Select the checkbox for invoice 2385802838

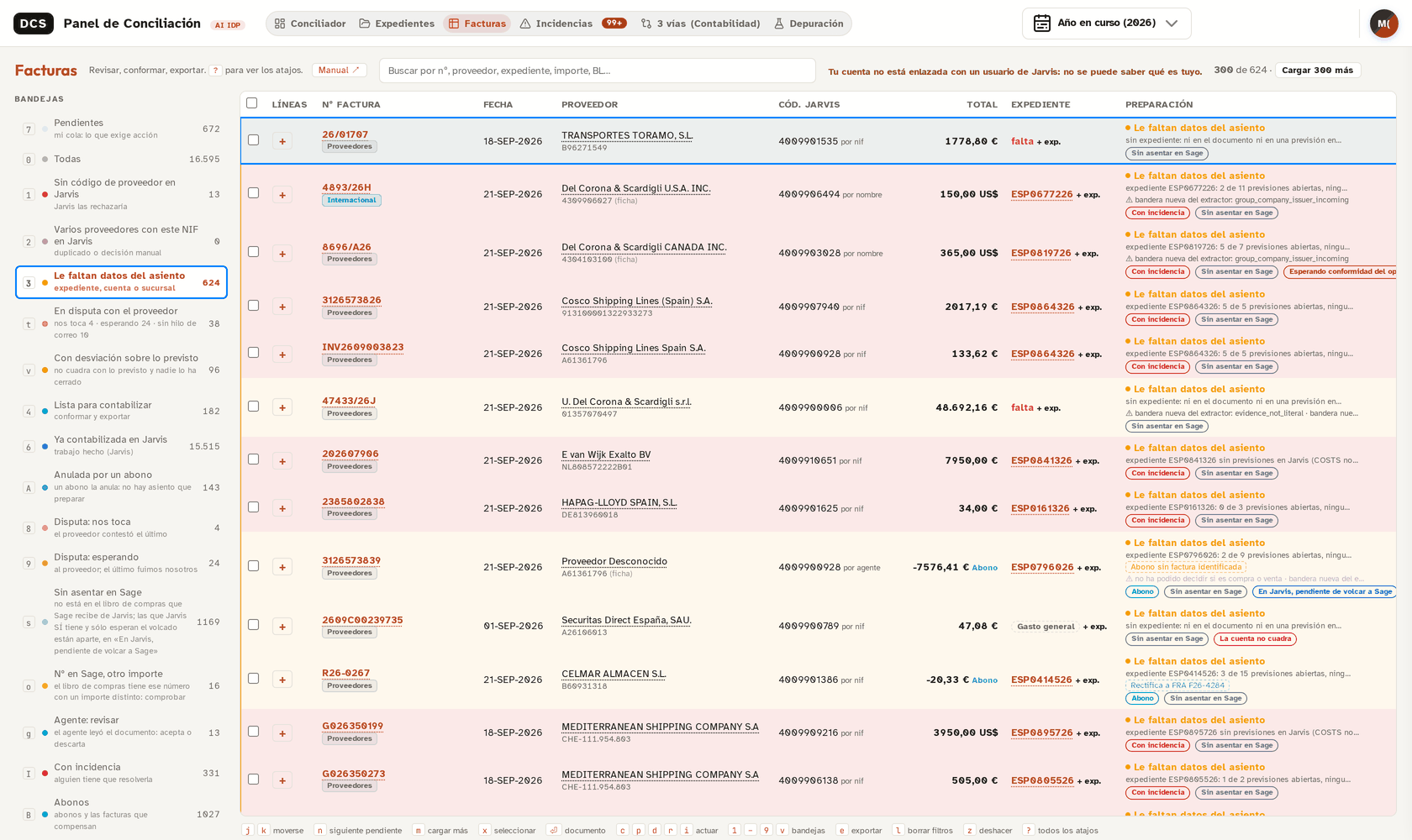pyautogui.click(x=253, y=507)
